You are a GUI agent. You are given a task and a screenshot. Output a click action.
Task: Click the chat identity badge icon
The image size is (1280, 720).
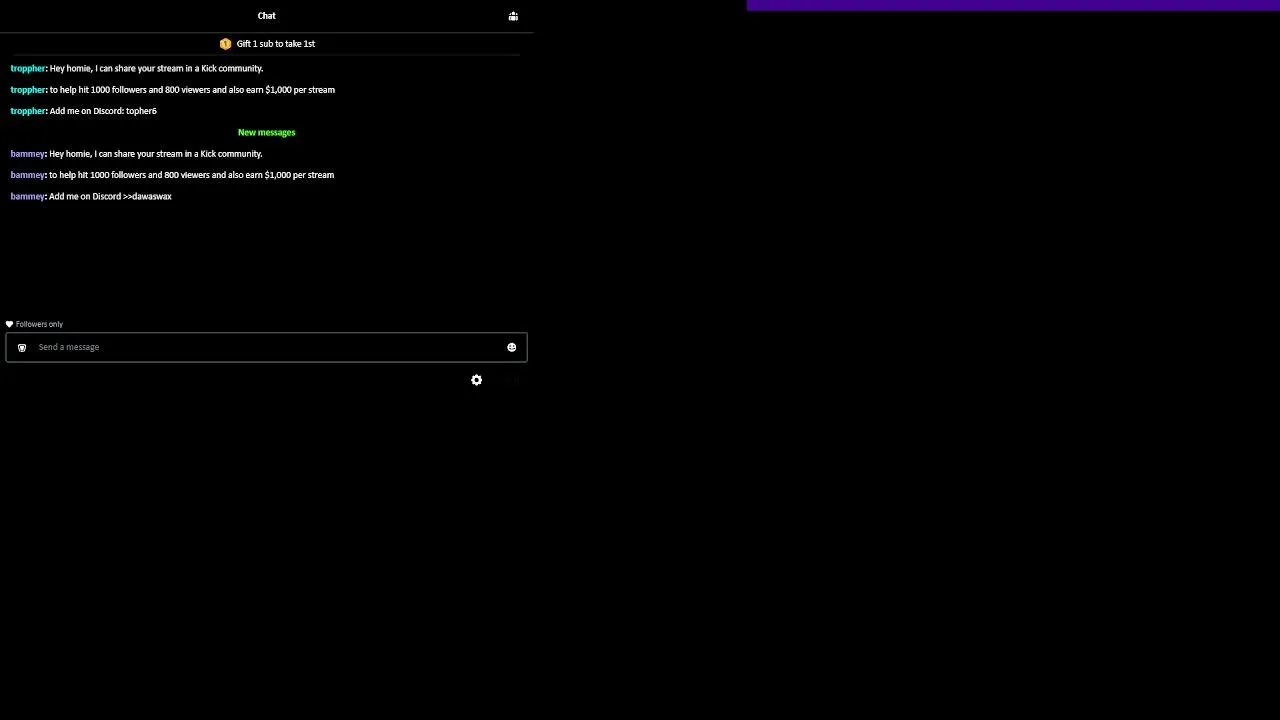(22, 347)
